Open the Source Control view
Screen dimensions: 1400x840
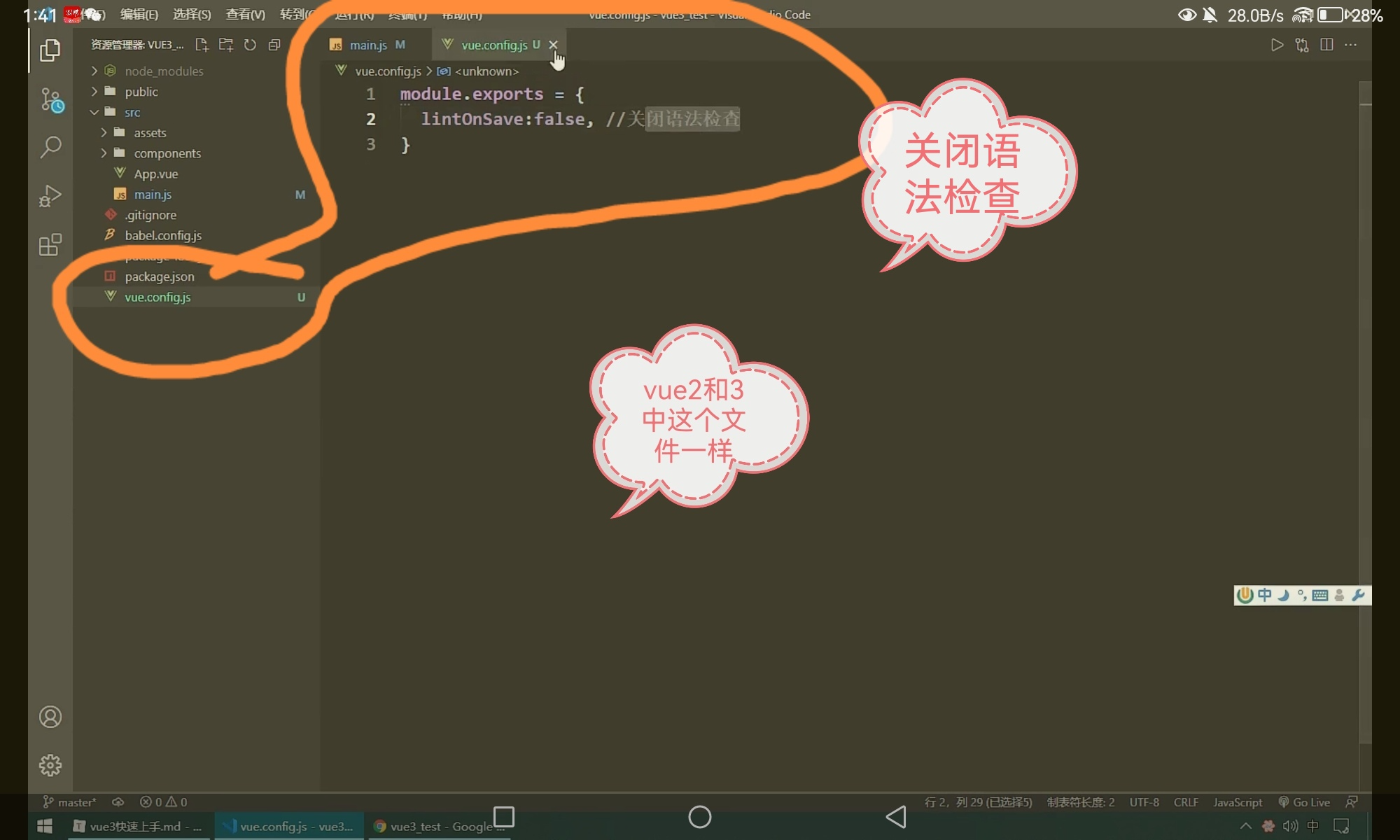coord(51,99)
